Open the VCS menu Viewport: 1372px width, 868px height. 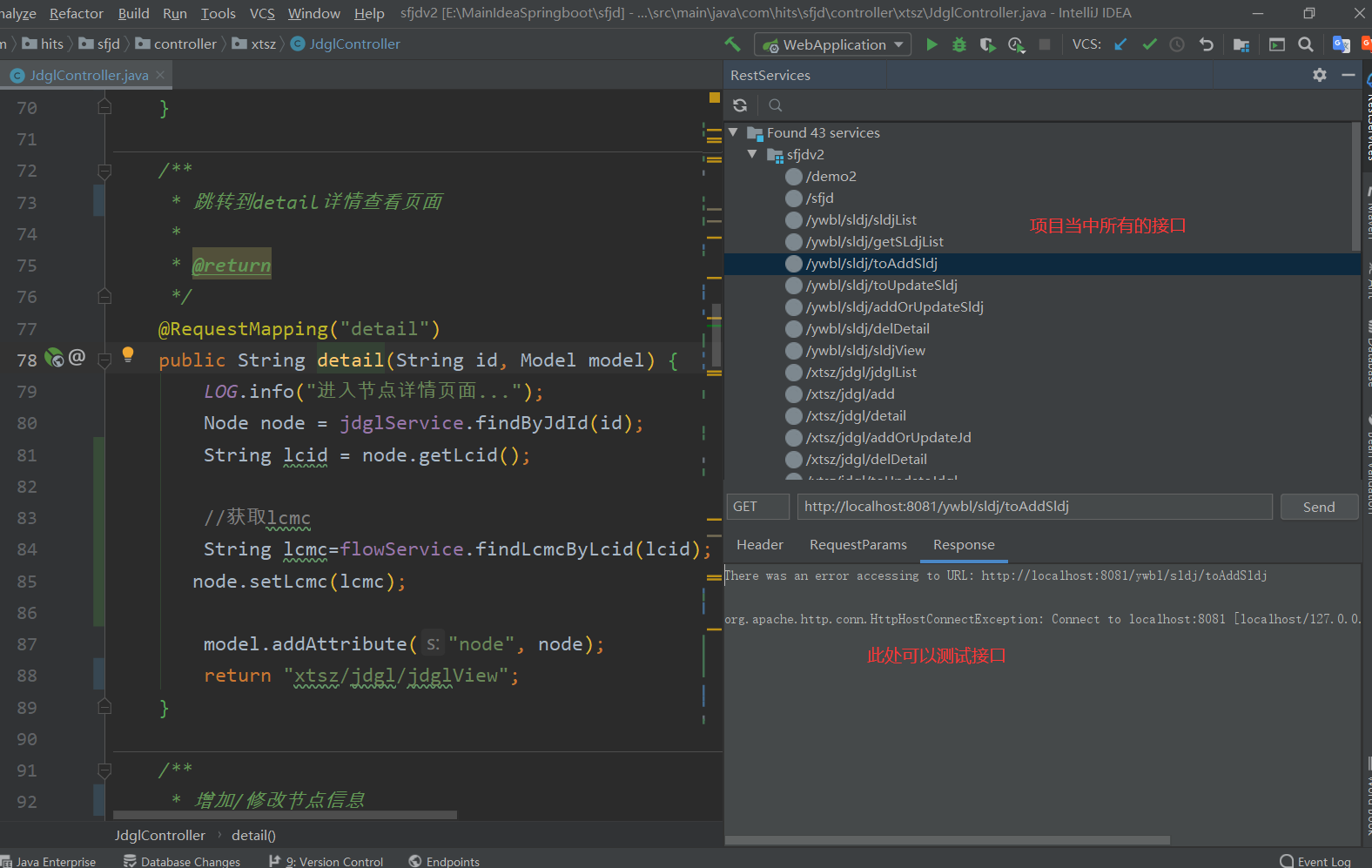click(262, 13)
